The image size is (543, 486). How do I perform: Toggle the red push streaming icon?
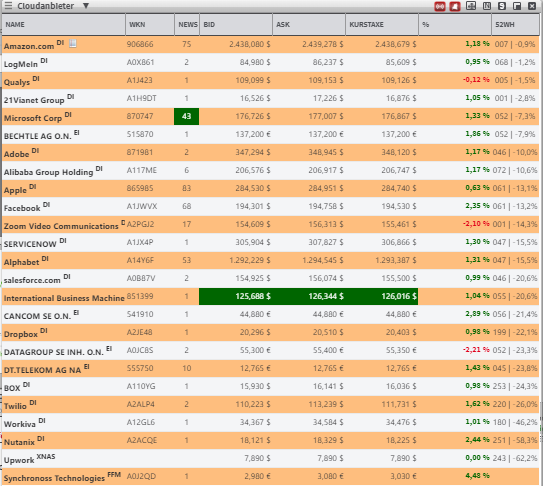click(x=440, y=6)
